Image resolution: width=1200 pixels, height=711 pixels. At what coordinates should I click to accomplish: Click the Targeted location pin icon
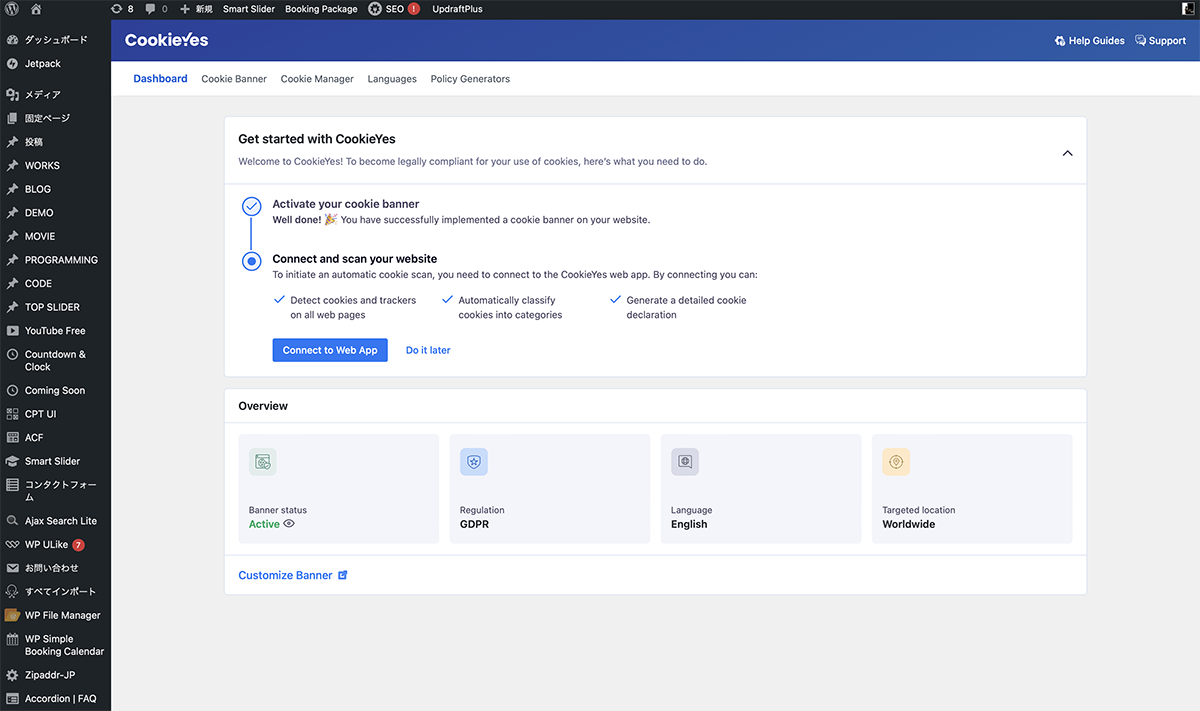point(895,462)
